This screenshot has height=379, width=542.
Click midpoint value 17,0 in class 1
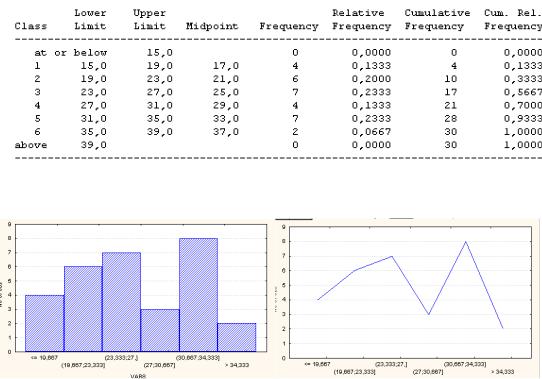point(226,66)
